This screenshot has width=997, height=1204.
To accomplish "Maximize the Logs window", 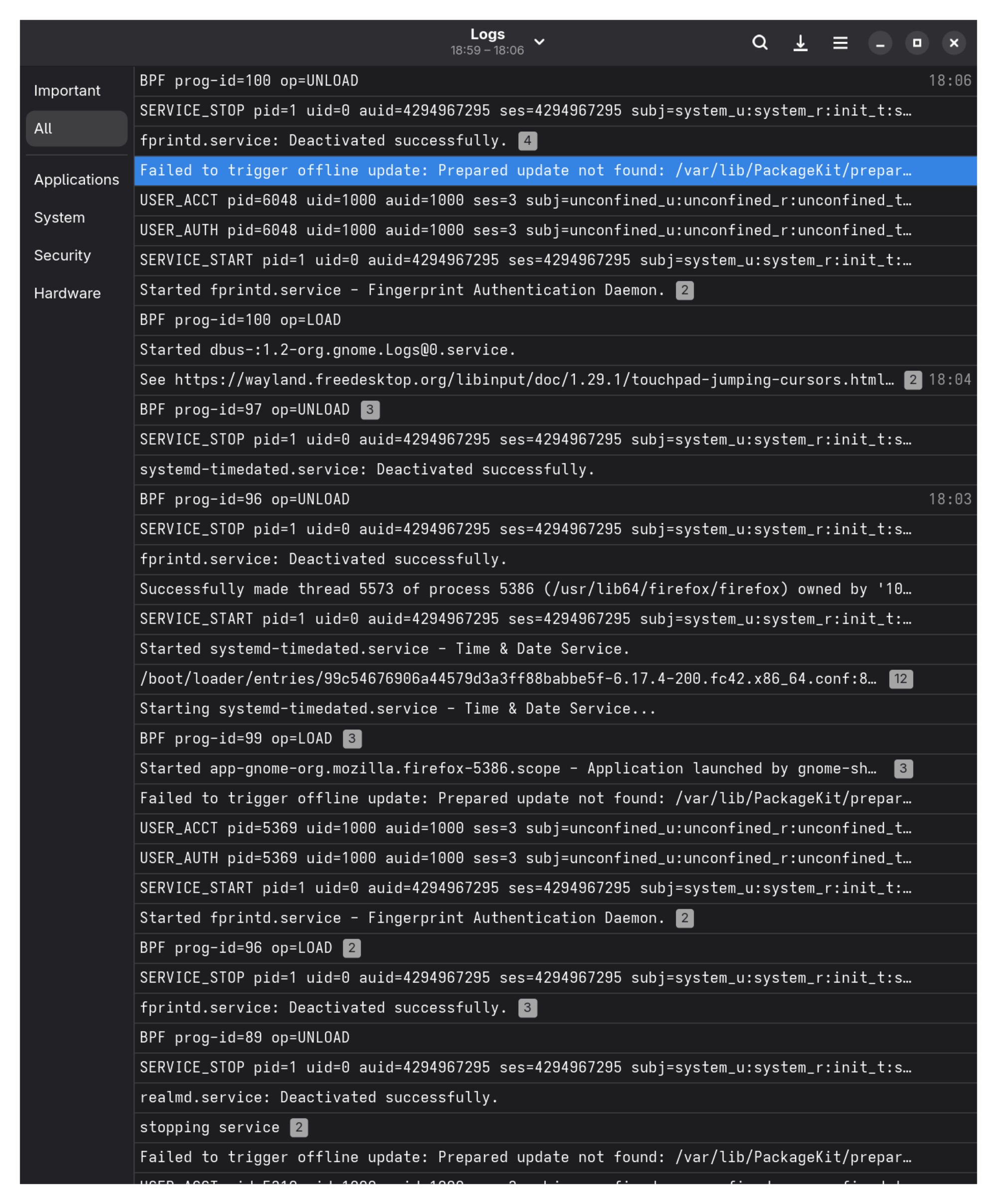I will pyautogui.click(x=917, y=43).
